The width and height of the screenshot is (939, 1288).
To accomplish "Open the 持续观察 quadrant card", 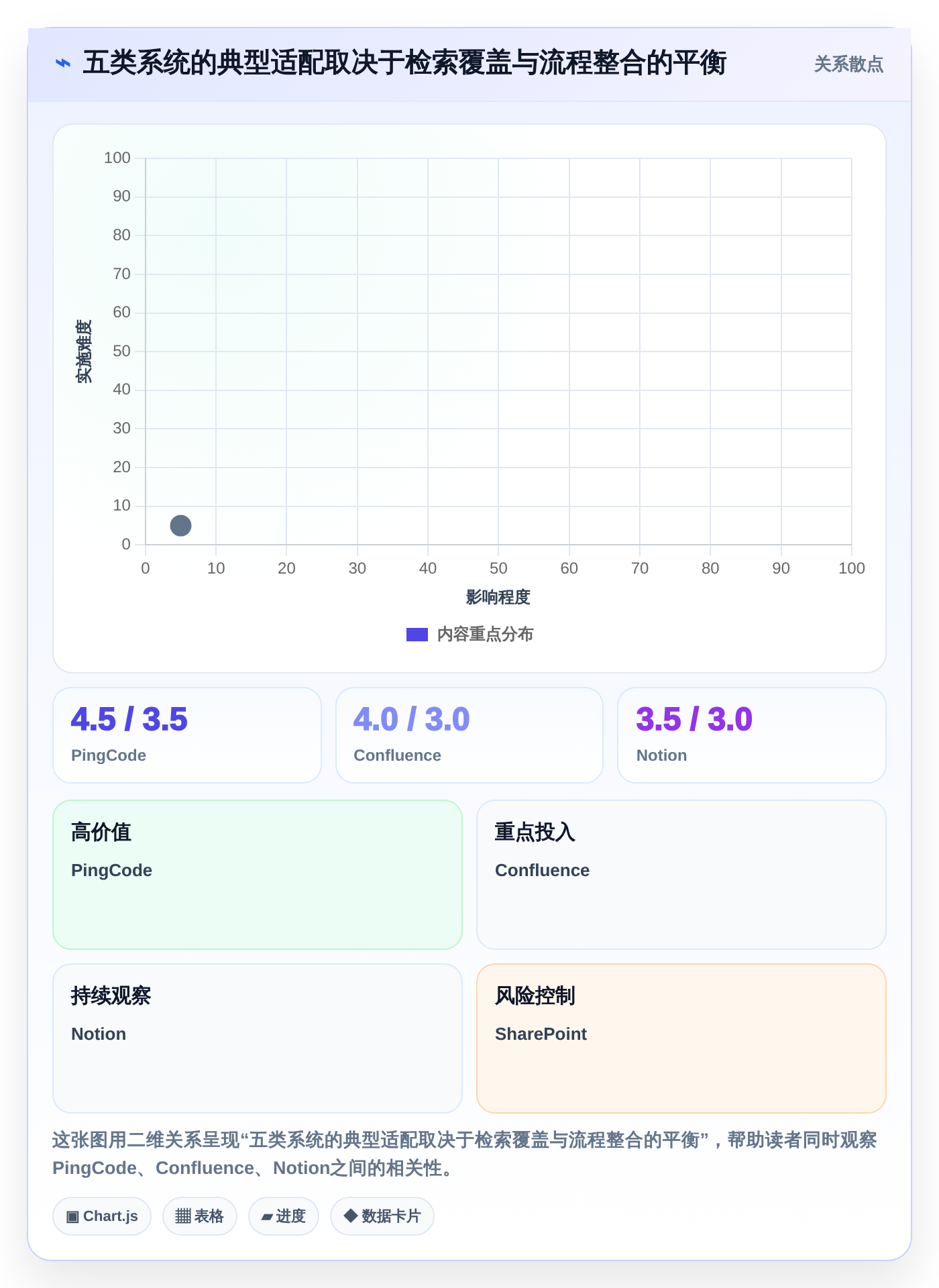I will click(258, 1038).
